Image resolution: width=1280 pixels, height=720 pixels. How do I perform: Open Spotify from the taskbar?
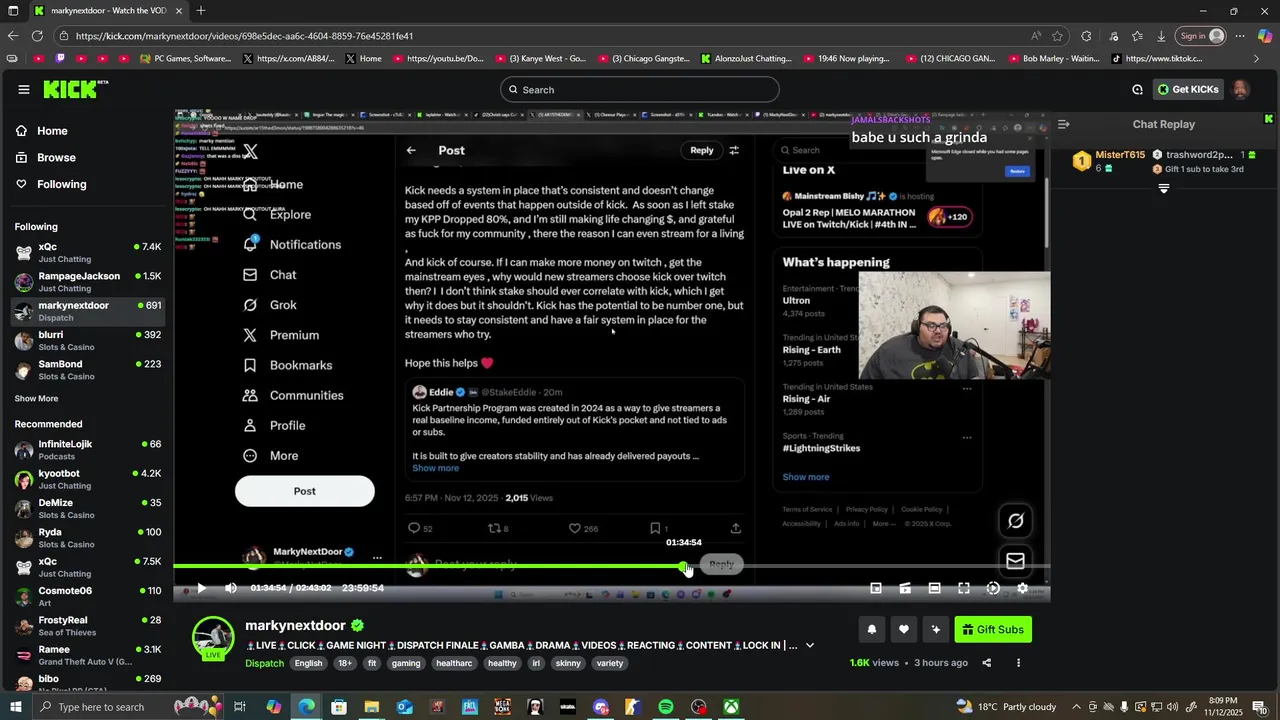tap(666, 707)
